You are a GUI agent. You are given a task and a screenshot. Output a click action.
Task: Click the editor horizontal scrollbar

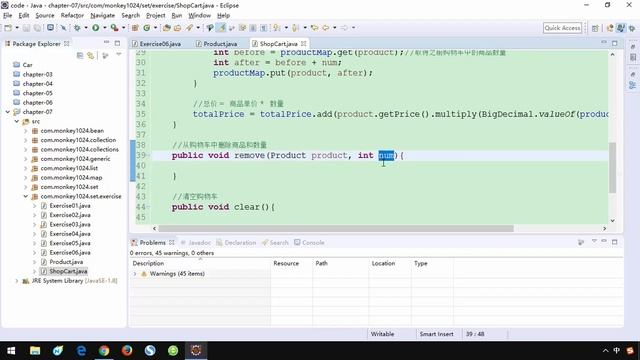(336, 229)
